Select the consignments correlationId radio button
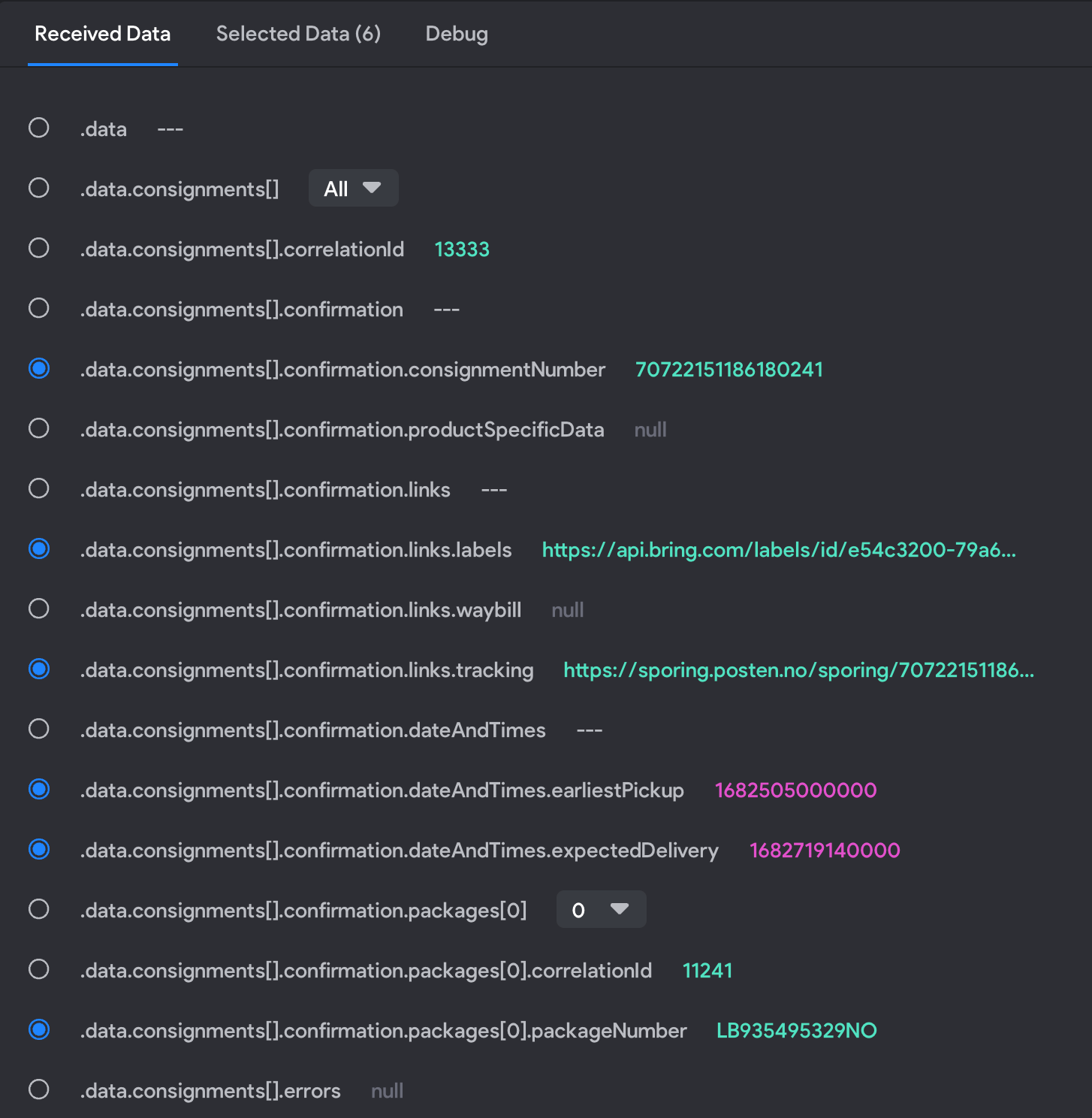This screenshot has height=1118, width=1092. pyautogui.click(x=39, y=248)
